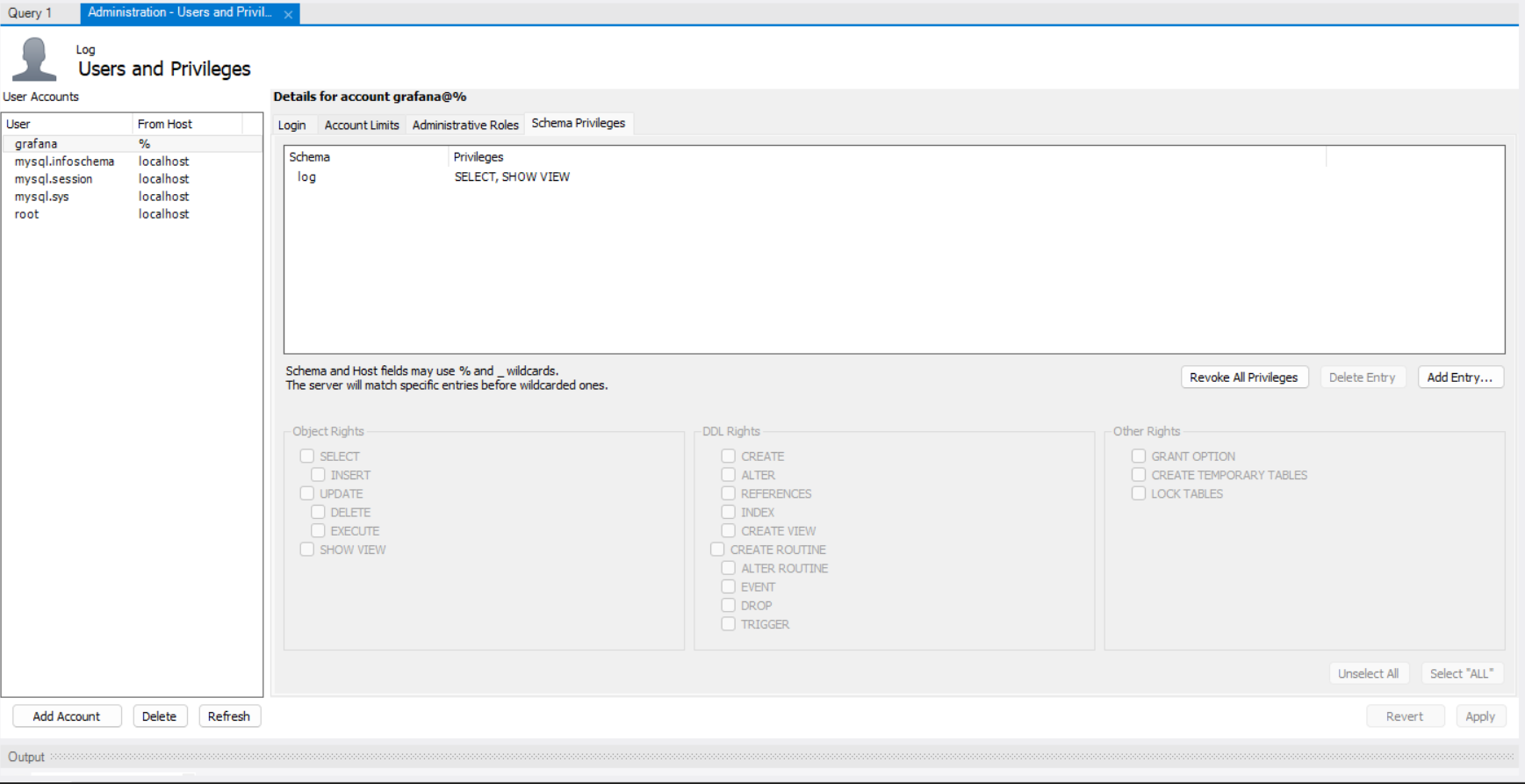Click the Schema column header
Image resolution: width=1525 pixels, height=784 pixels.
tap(367, 157)
